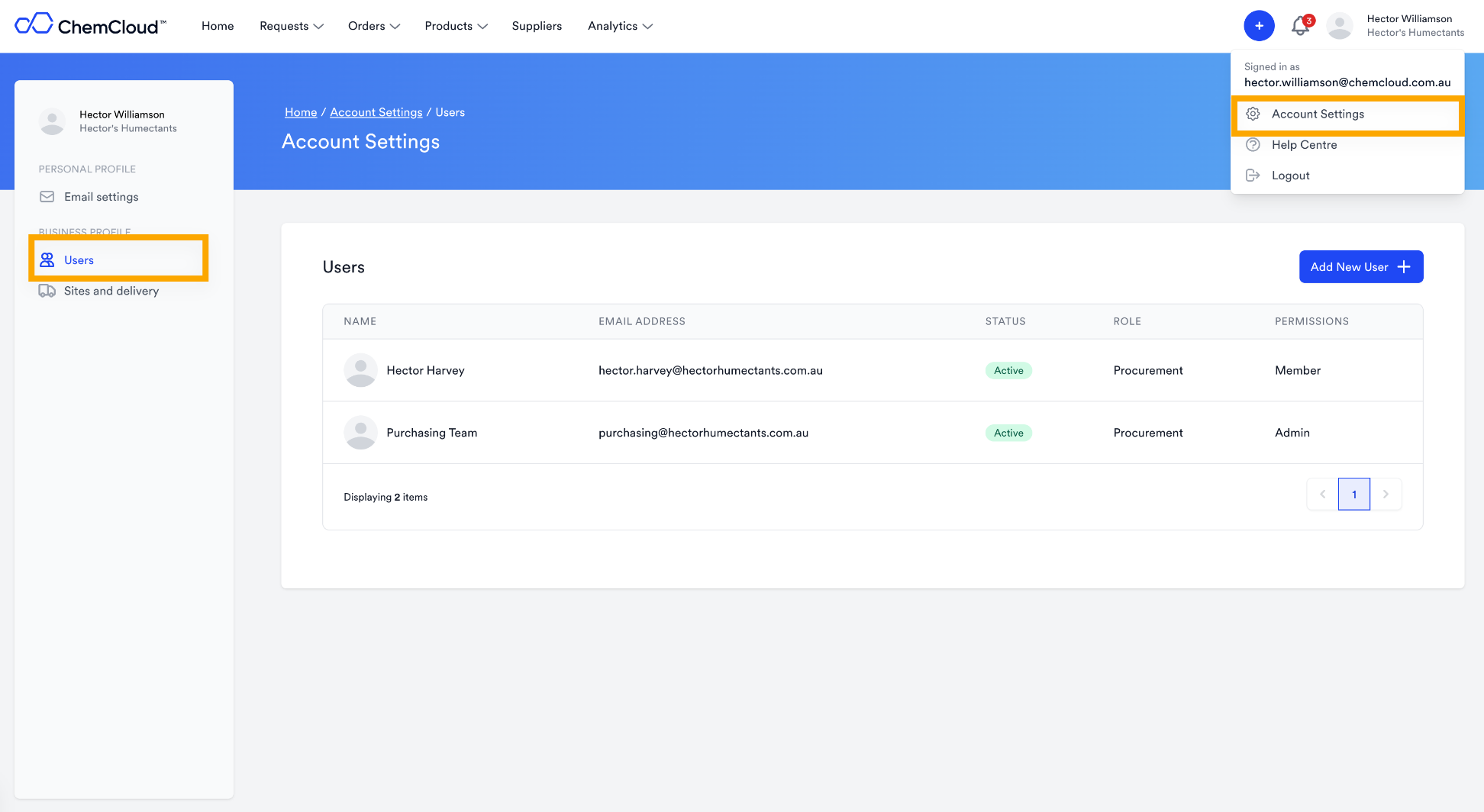Open Email settings in the sidebar
This screenshot has height=812, width=1484.
(102, 197)
